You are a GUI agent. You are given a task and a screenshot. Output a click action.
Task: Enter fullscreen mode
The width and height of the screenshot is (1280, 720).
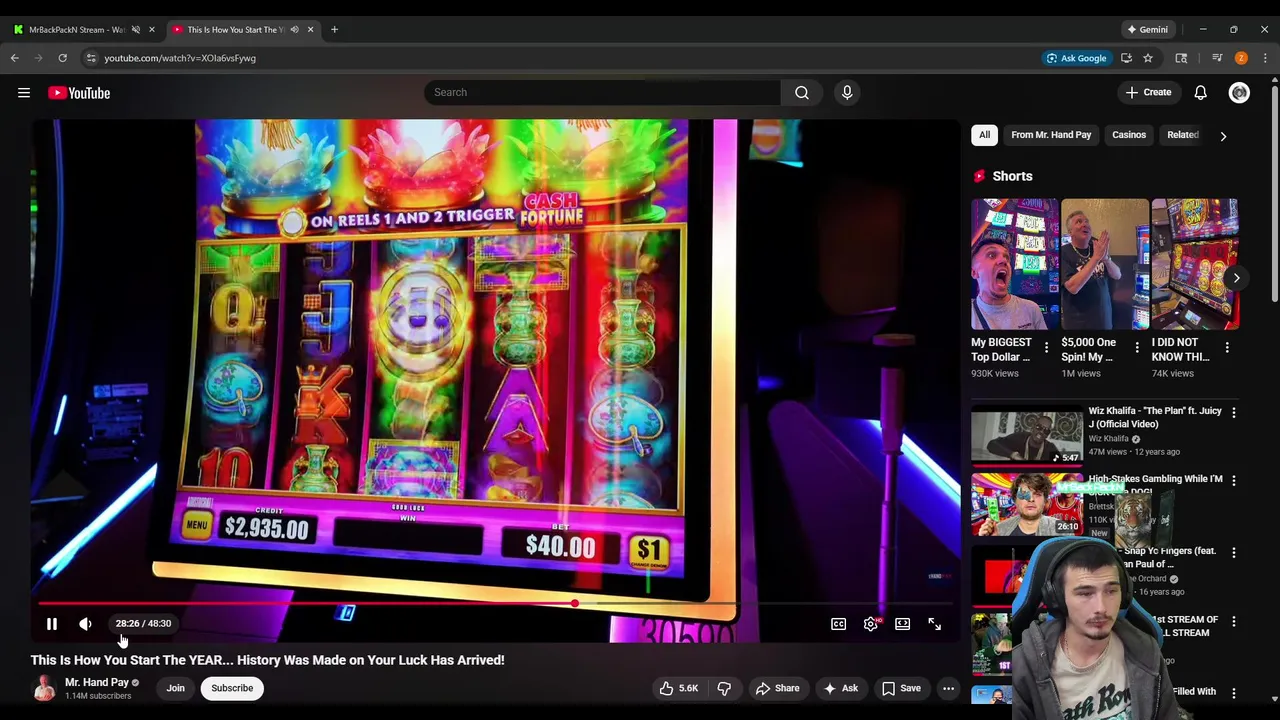(x=934, y=624)
